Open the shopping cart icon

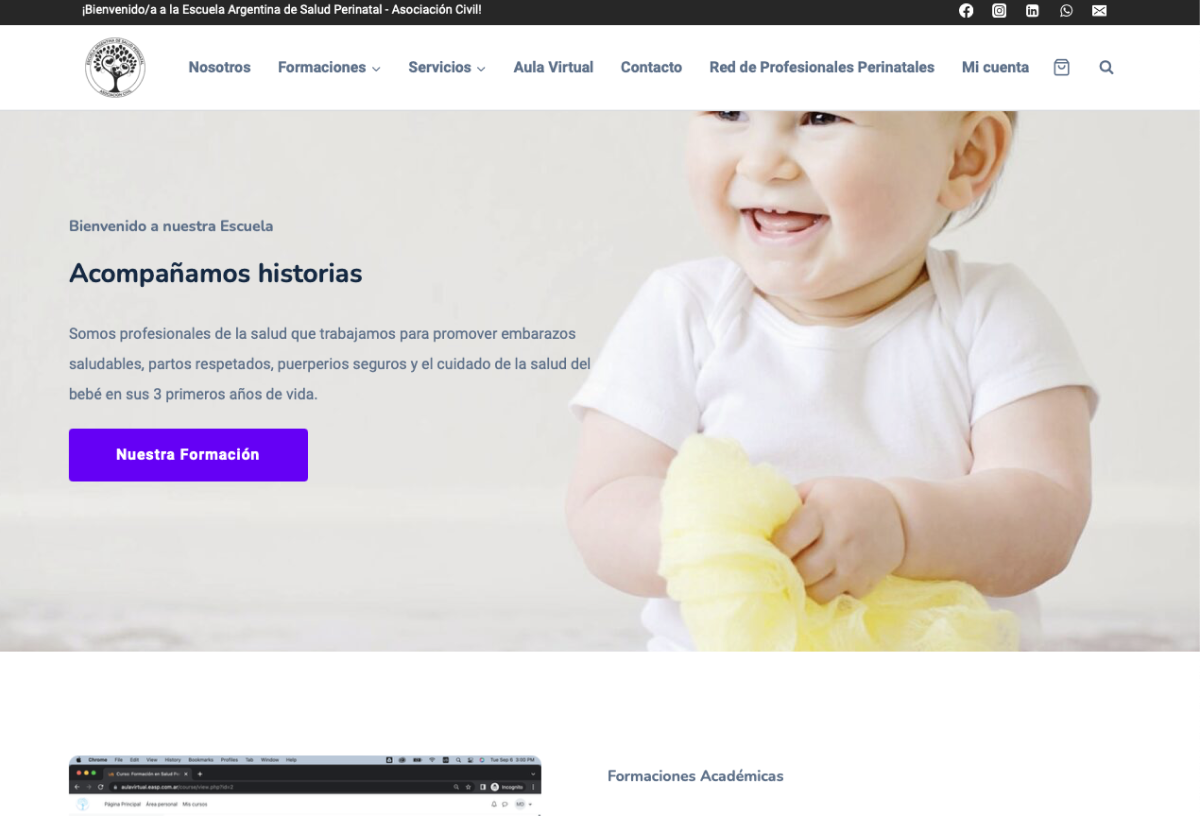click(x=1061, y=67)
